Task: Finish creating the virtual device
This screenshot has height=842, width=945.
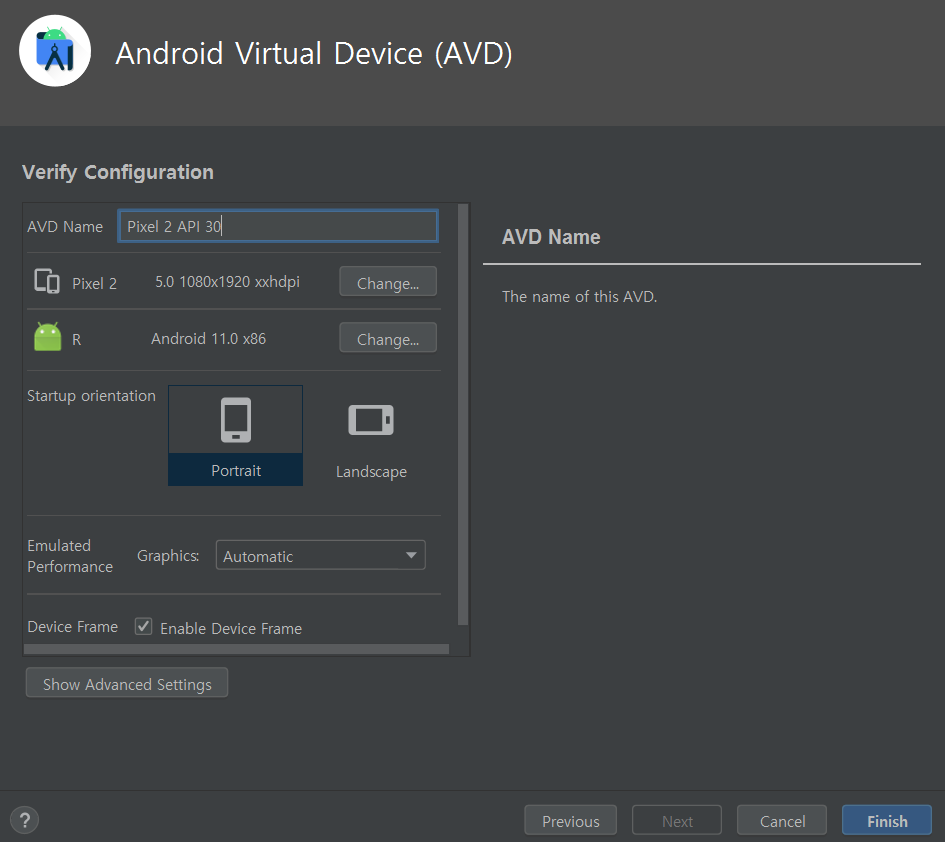Action: [x=887, y=821]
